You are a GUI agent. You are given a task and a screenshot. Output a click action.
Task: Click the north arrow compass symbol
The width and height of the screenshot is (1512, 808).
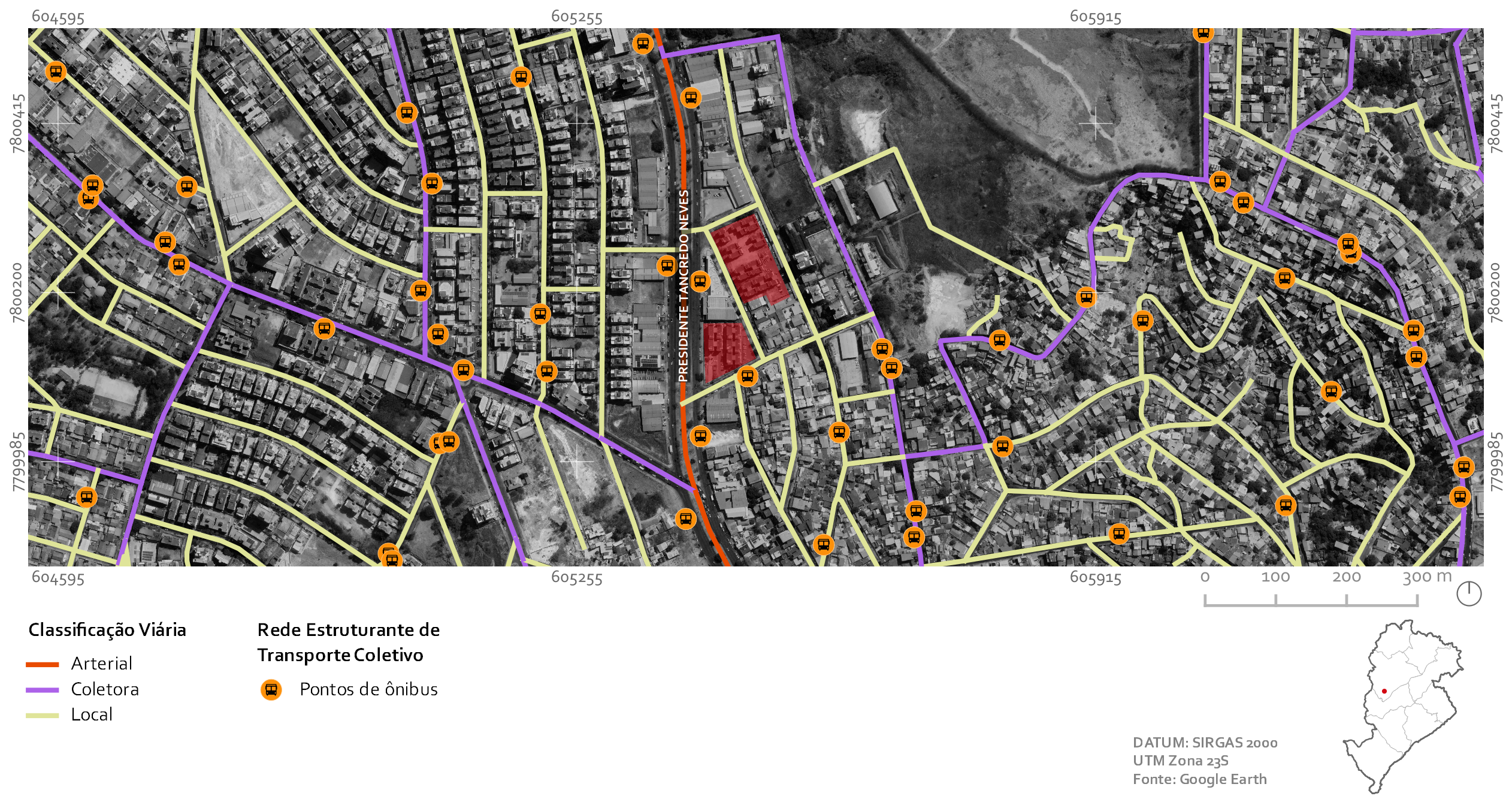pos(1469,593)
